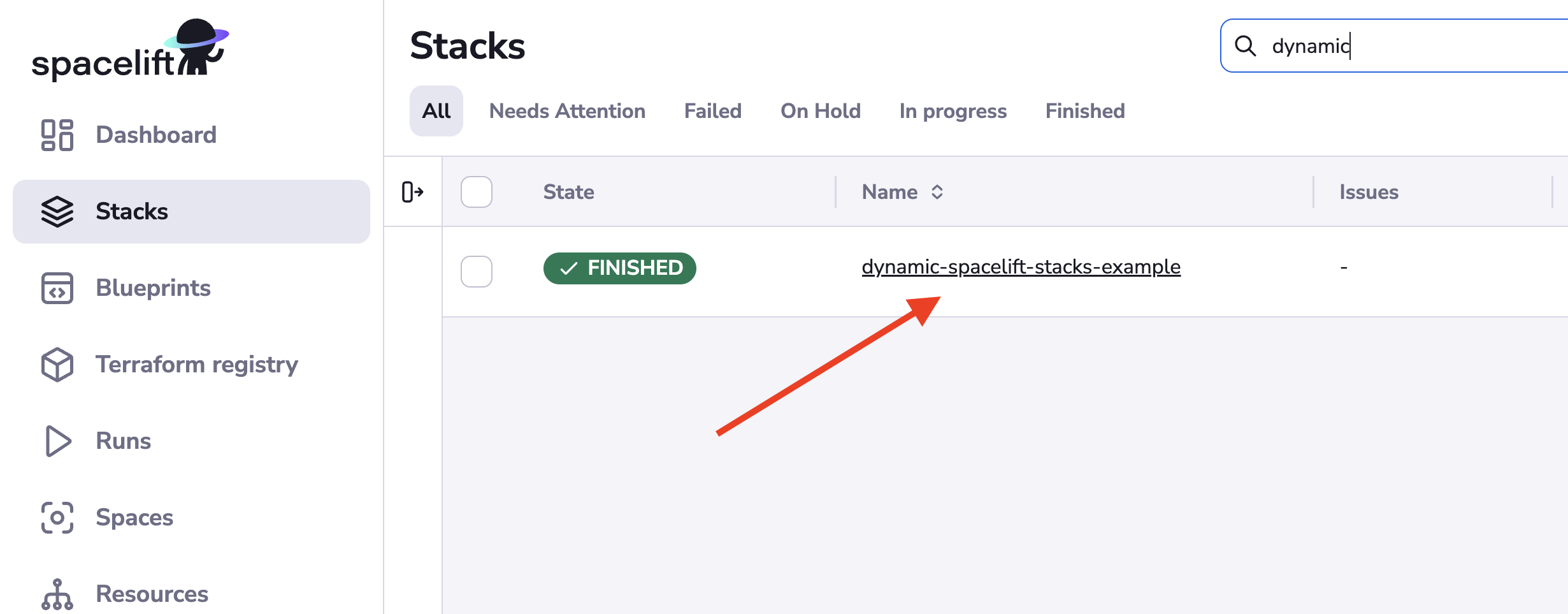Switch to the Needs Attention tab
Viewport: 1568px width, 614px height.
(x=567, y=111)
